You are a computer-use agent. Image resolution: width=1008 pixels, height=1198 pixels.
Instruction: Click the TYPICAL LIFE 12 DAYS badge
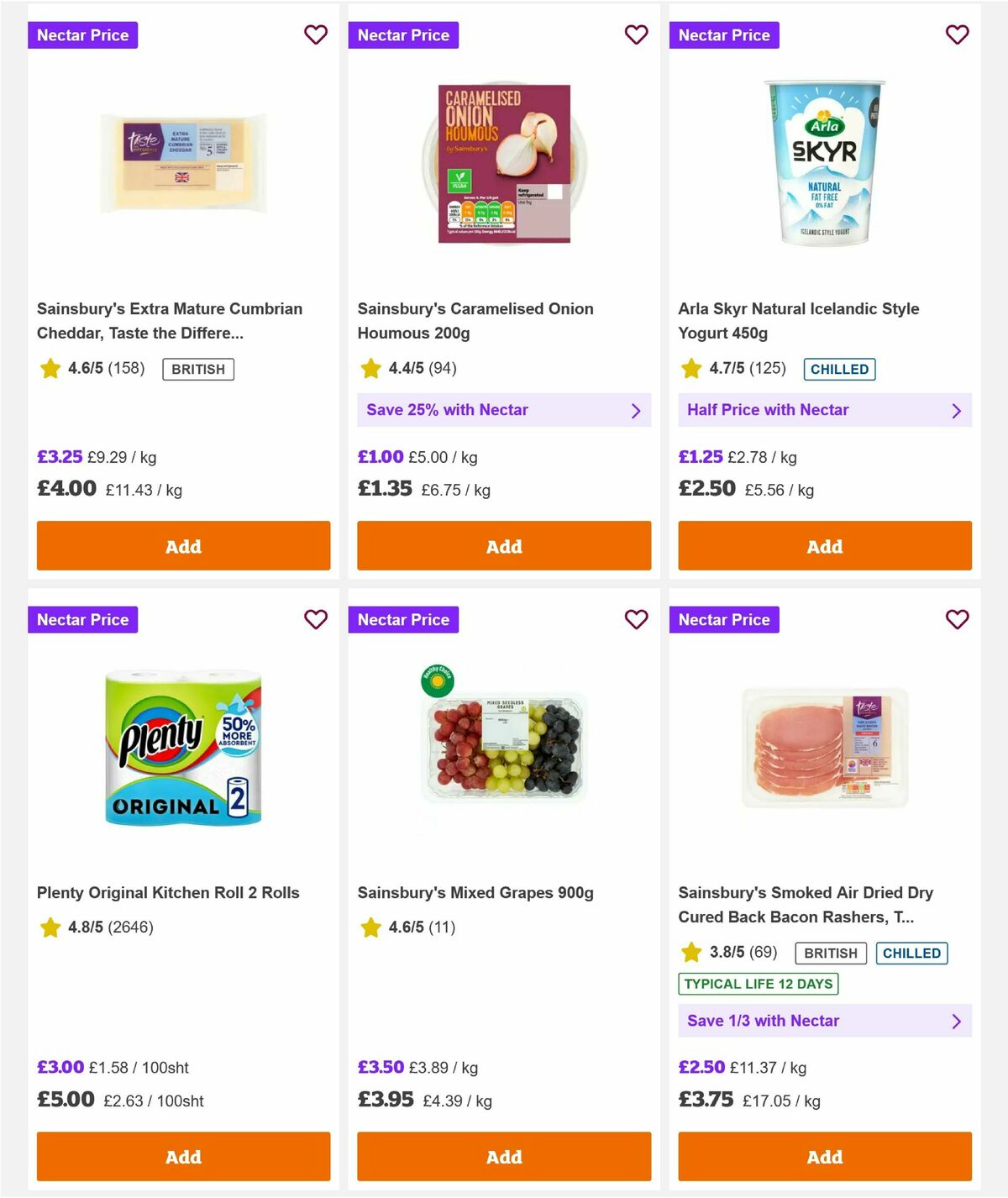pos(758,983)
